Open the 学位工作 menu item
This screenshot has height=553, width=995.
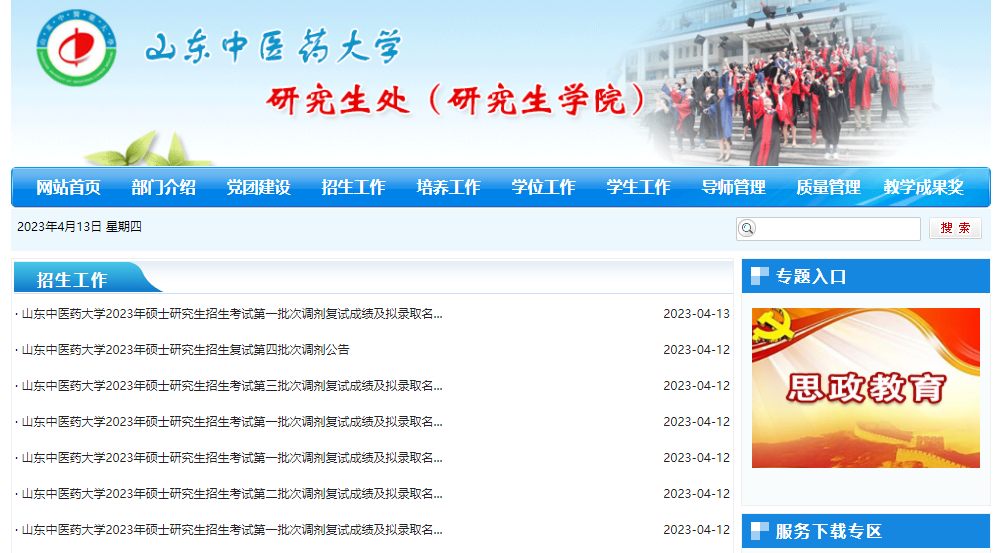click(543, 187)
